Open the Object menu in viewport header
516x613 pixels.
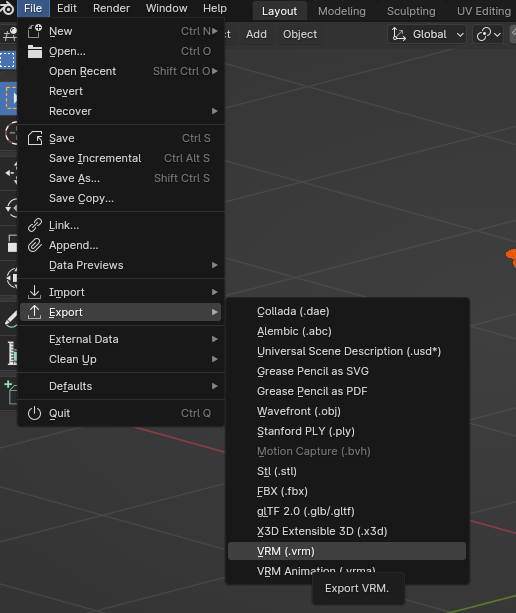300,34
